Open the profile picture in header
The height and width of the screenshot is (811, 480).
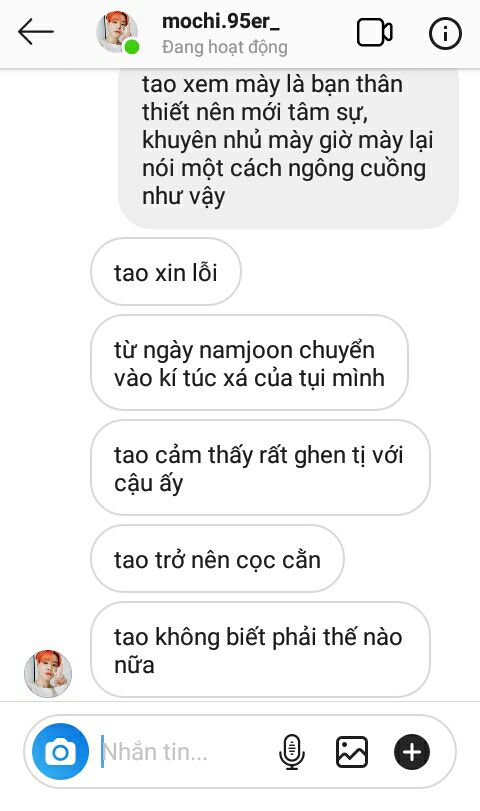coord(117,32)
